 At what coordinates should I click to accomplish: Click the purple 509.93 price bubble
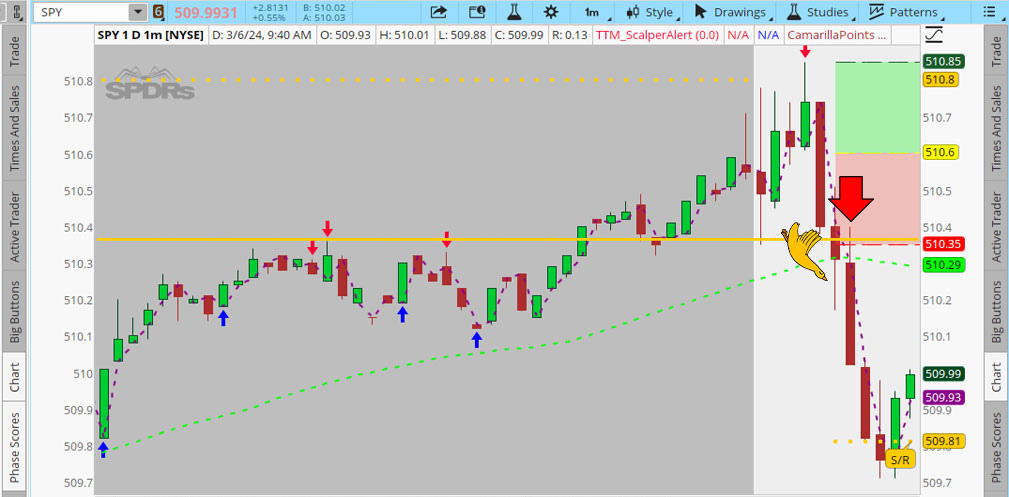tap(943, 397)
